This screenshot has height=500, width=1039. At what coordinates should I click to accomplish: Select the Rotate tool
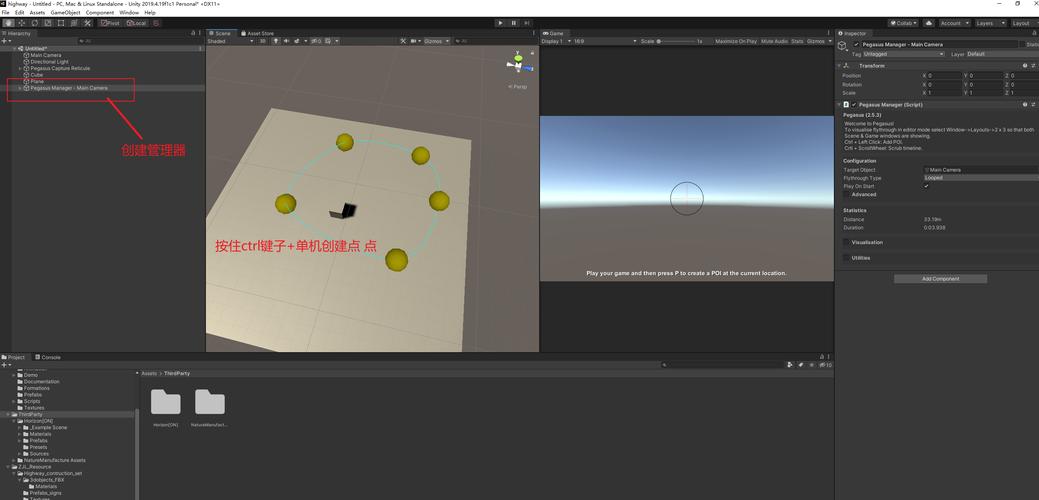point(34,23)
